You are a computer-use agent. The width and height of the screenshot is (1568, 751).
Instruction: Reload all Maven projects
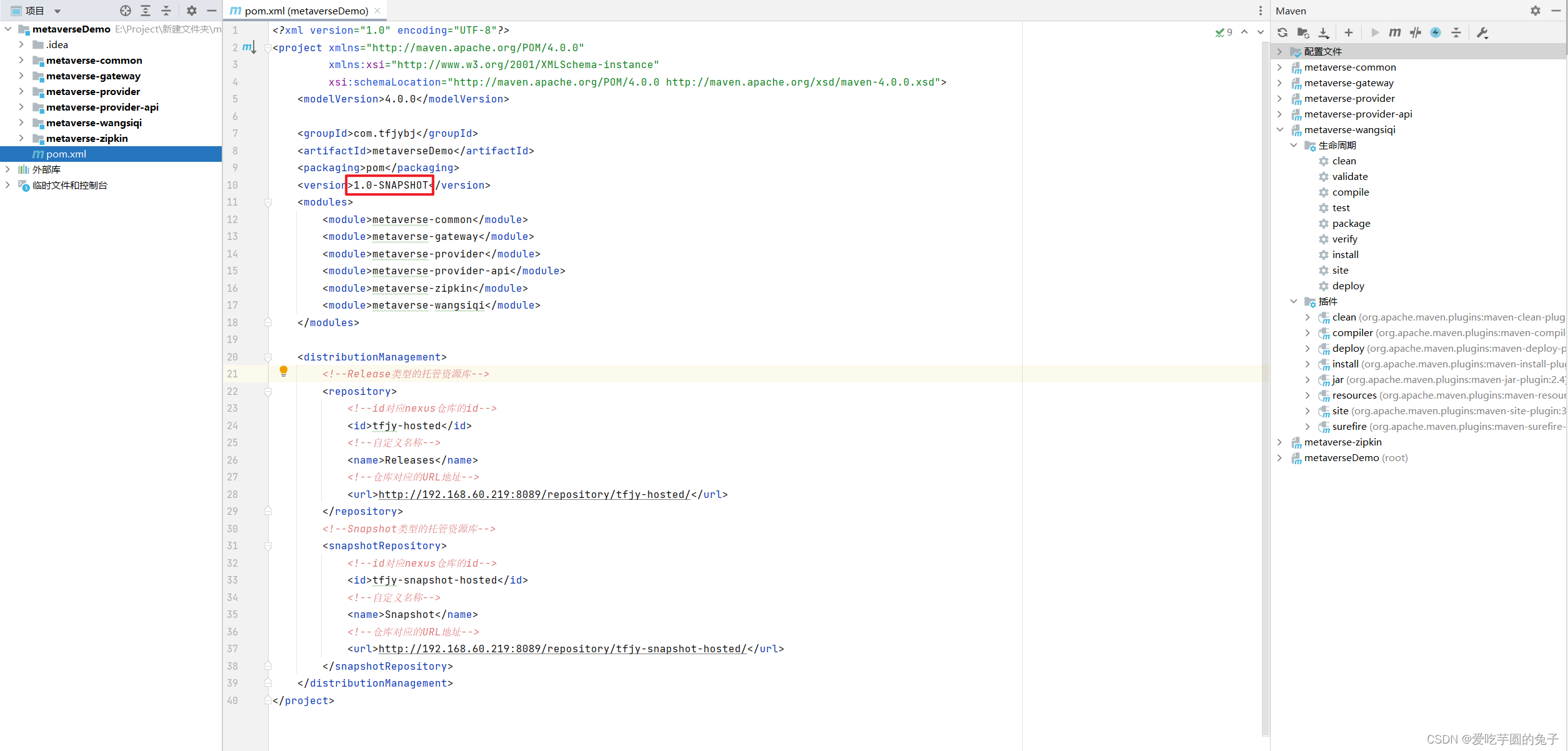[1283, 32]
